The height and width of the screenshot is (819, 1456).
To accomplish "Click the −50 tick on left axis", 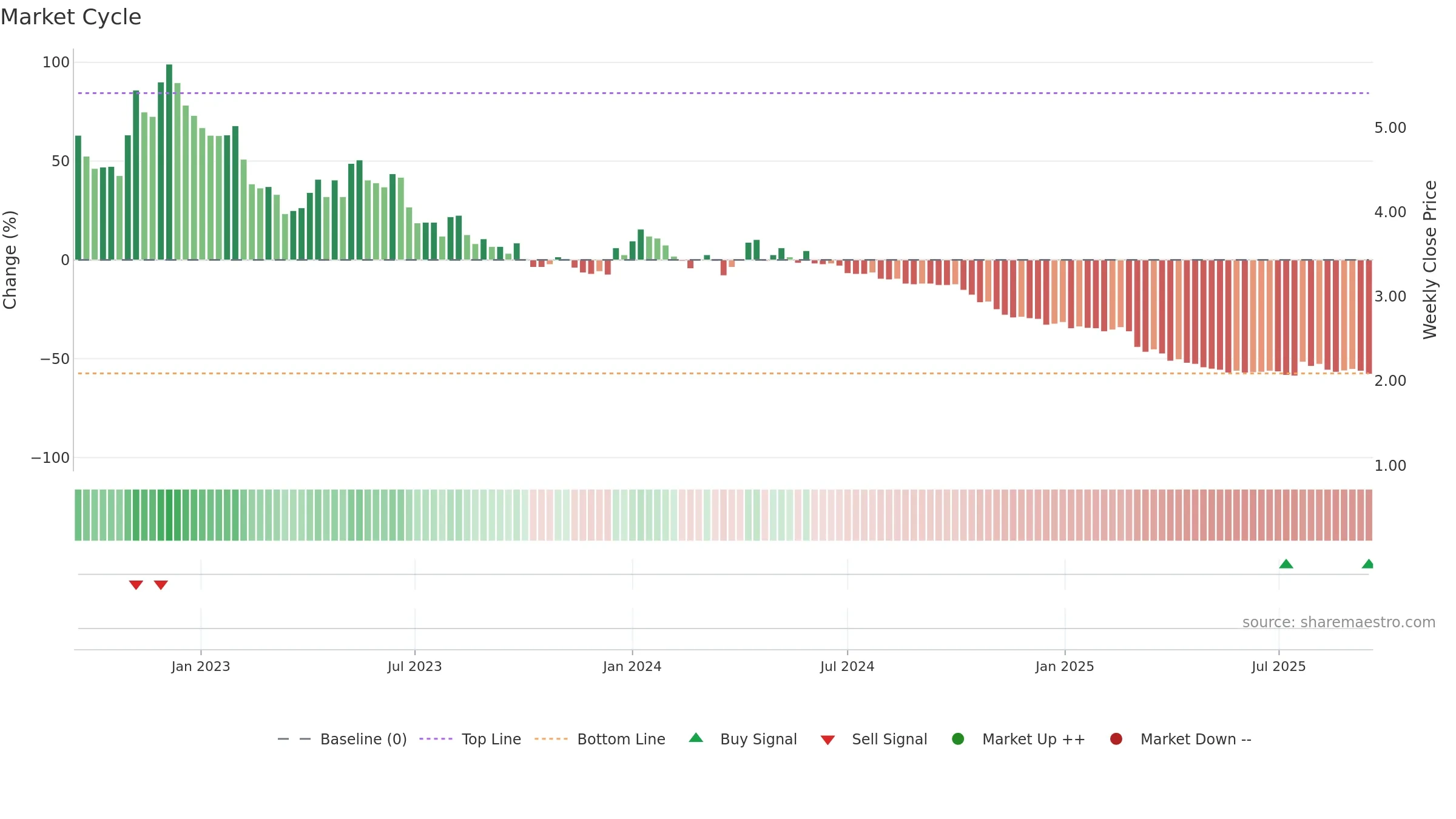I will [x=55, y=359].
